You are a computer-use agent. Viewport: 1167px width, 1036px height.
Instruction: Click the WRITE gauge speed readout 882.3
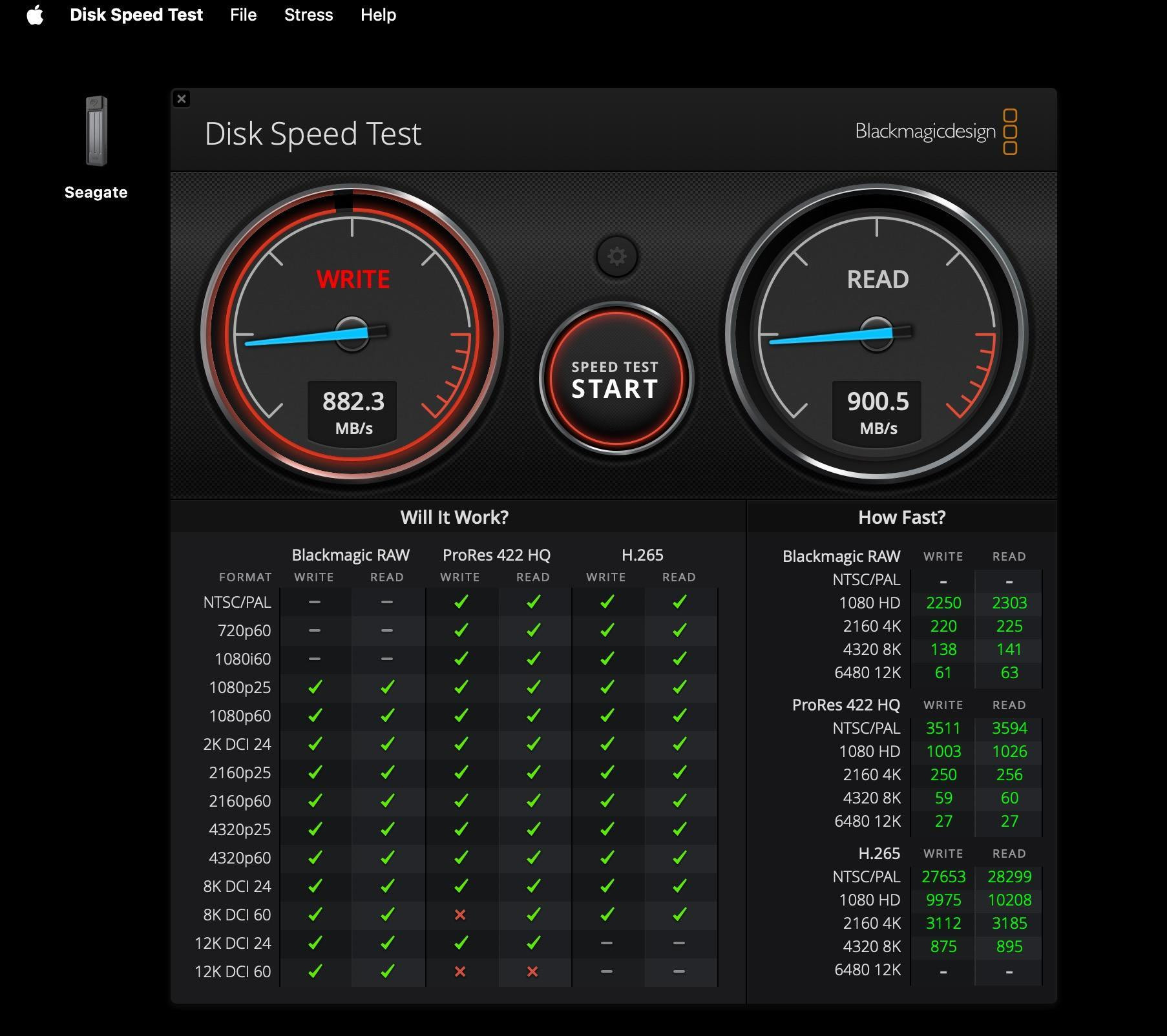(353, 401)
